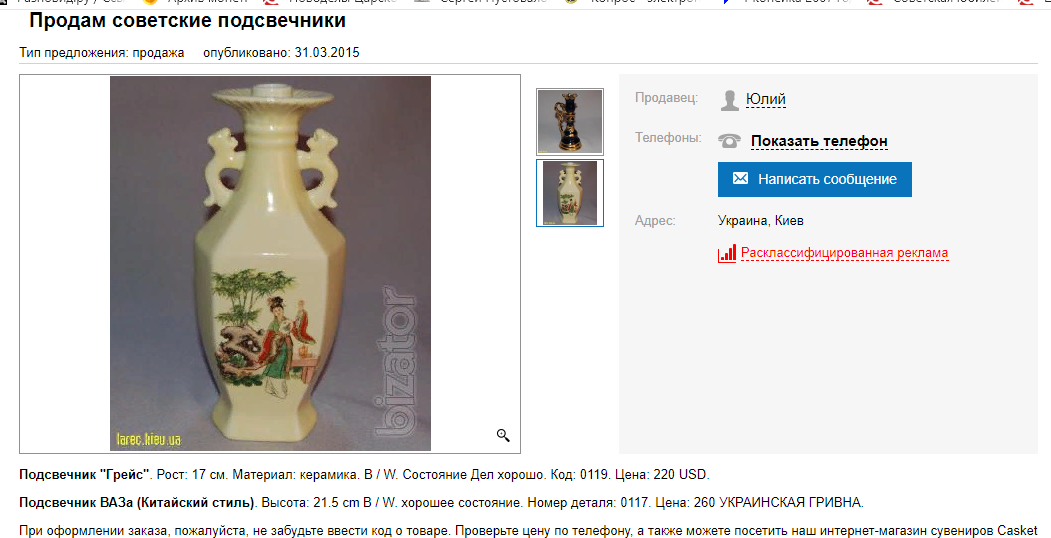The image size is (1051, 538).
Task: Open the Советский юбилей bookmark
Action: tap(946, 1)
